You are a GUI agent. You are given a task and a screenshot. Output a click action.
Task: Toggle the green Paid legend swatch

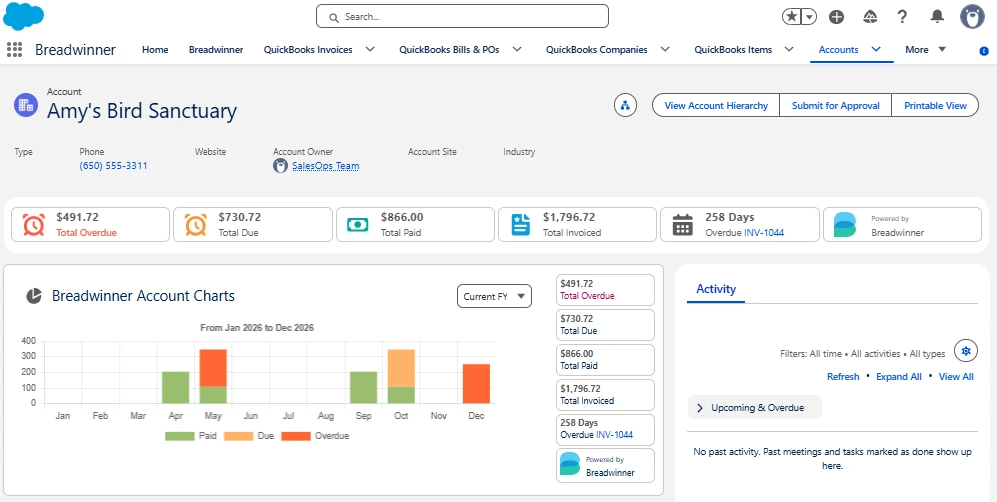179,436
